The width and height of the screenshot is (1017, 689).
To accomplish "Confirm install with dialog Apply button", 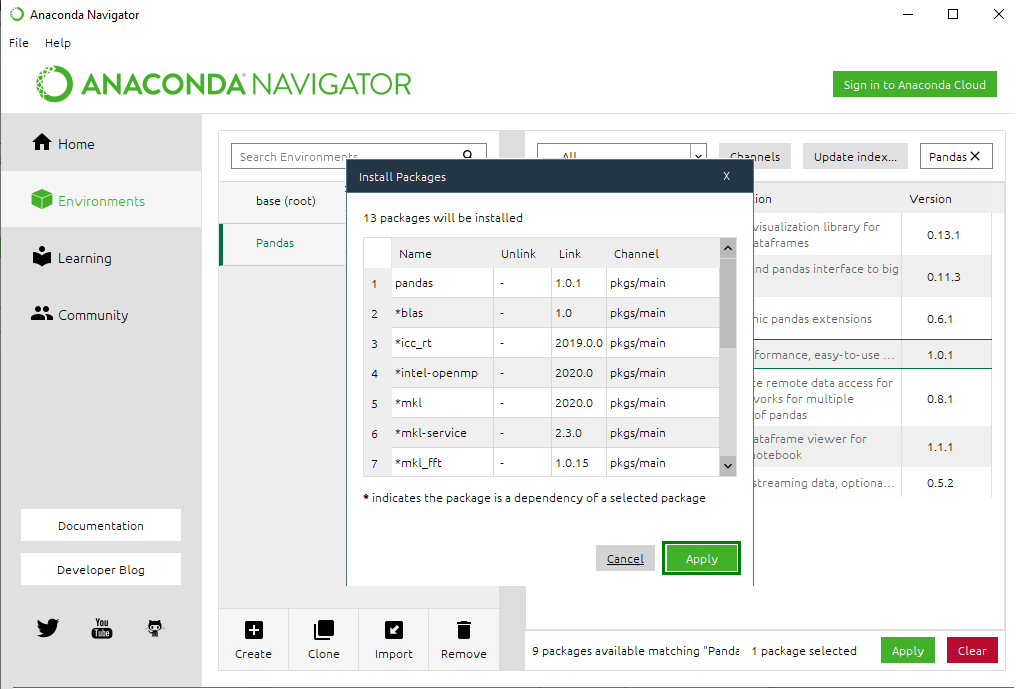I will [x=701, y=559].
